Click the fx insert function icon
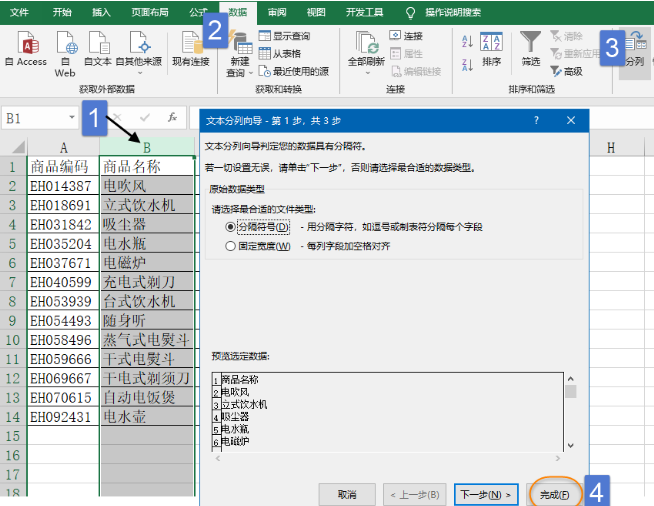The width and height of the screenshot is (654, 506). pos(172,118)
